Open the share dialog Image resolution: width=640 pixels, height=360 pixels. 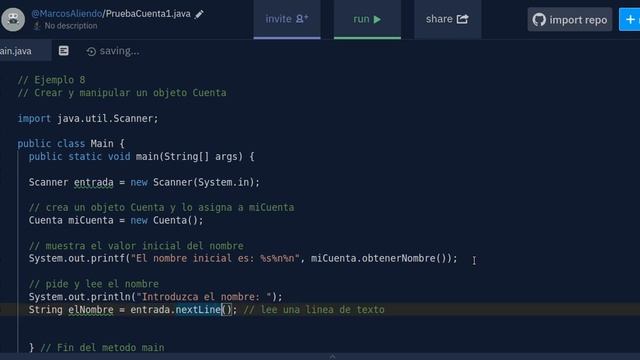[447, 19]
